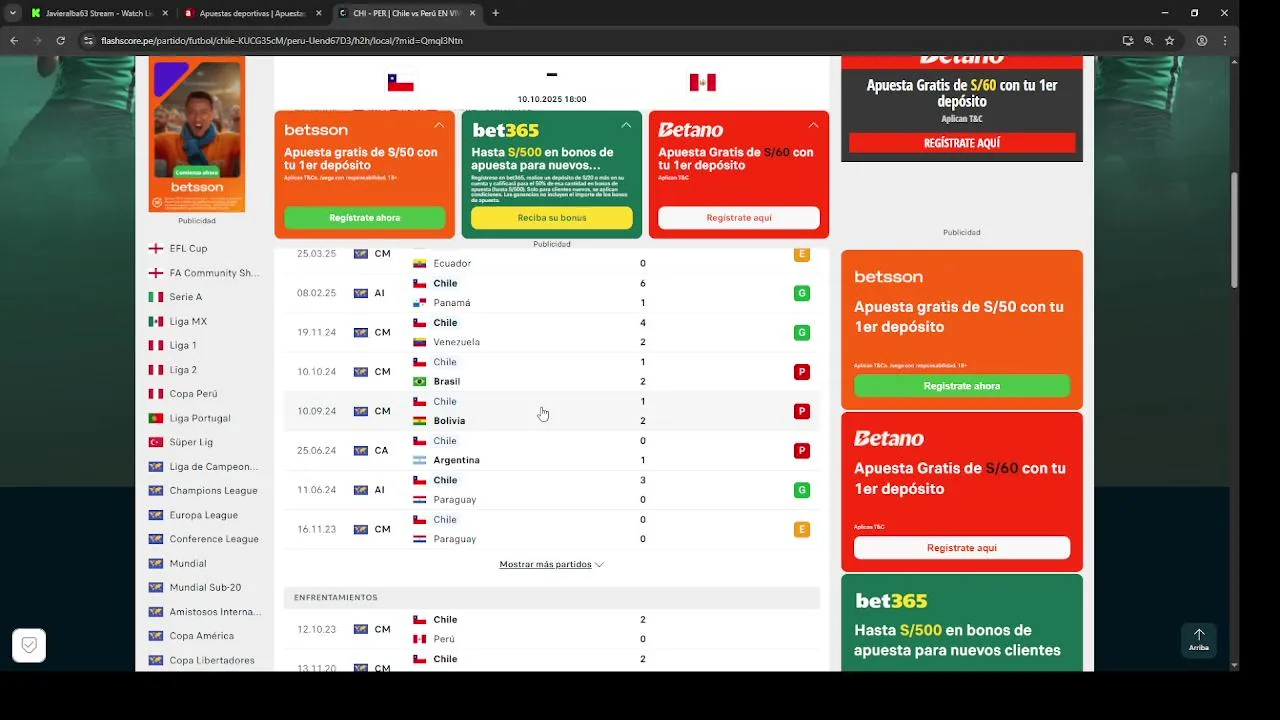Select the CHI - PER Chile vs Perú tab
This screenshot has height=720, width=1280.
(408, 13)
